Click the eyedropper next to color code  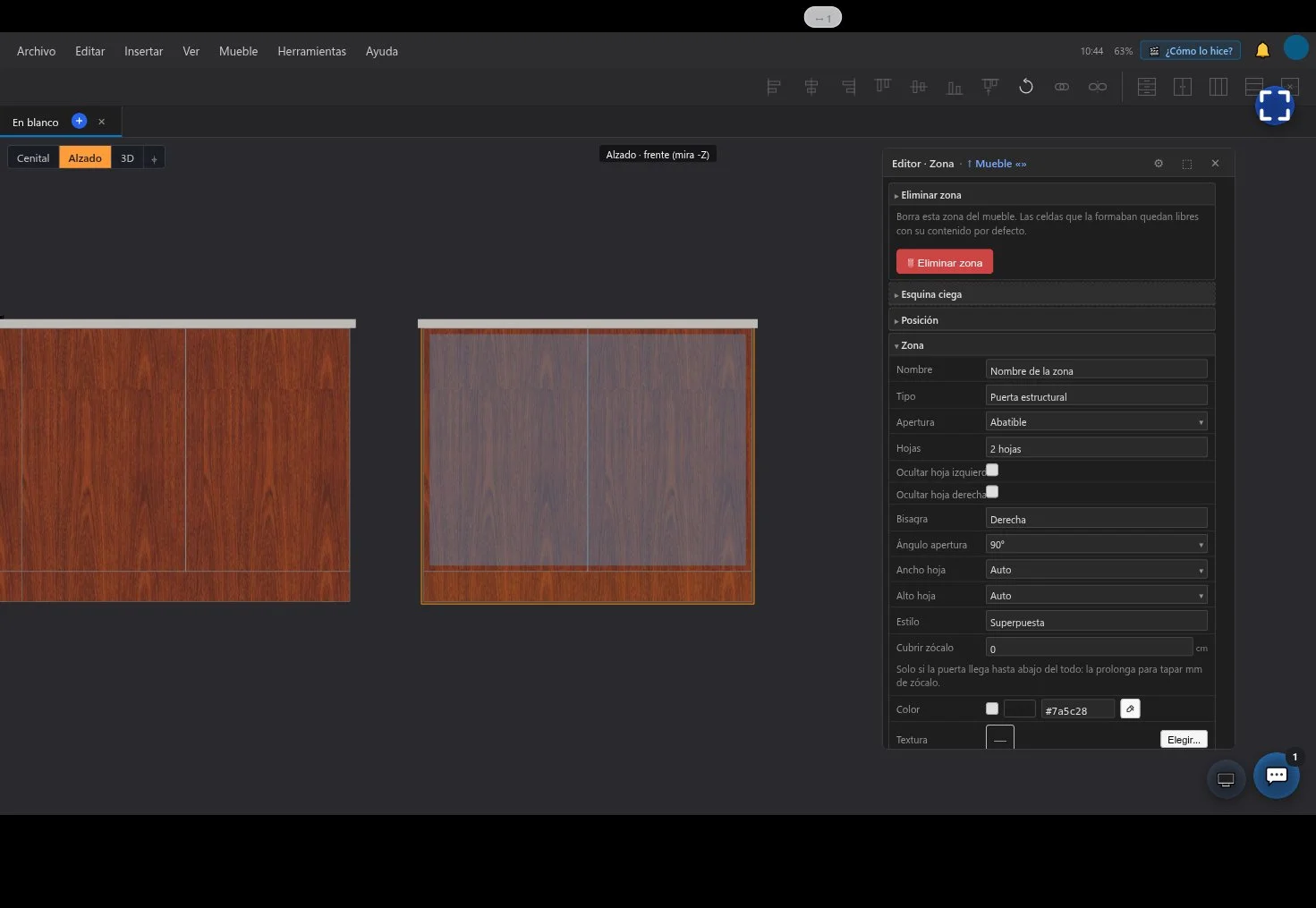pyautogui.click(x=1130, y=709)
